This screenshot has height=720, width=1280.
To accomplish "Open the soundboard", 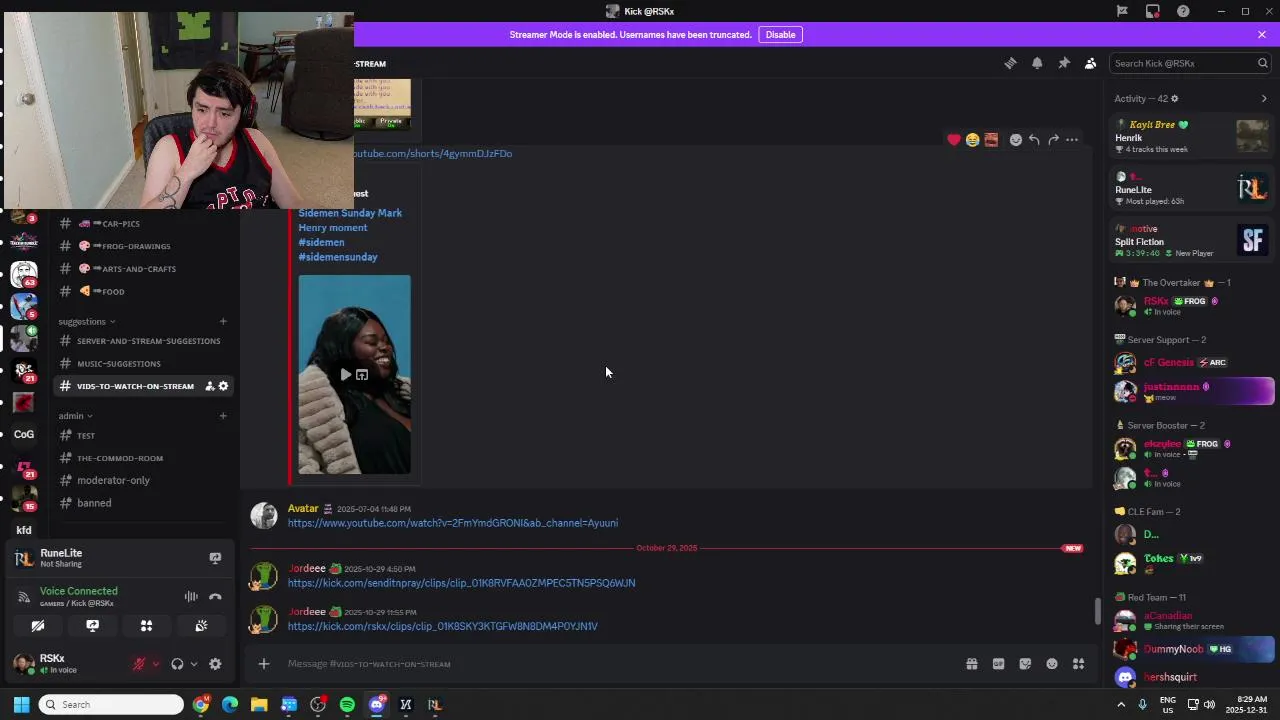I will pyautogui.click(x=201, y=626).
